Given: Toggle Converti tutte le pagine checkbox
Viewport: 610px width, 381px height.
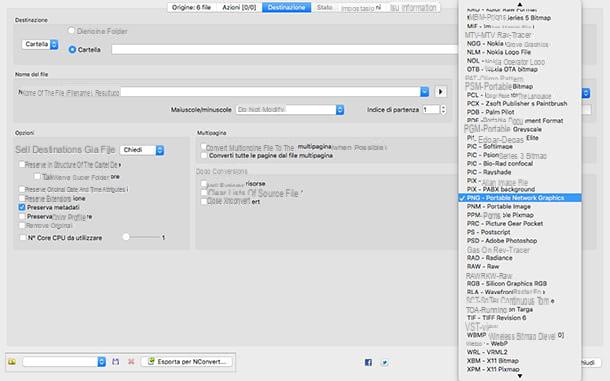Looking at the screenshot, I should [x=204, y=156].
